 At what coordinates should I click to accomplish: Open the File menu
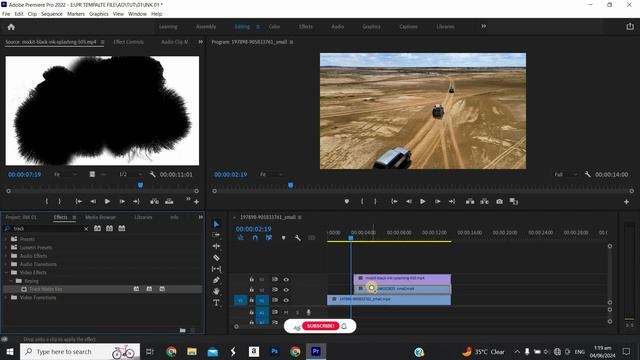(6, 14)
